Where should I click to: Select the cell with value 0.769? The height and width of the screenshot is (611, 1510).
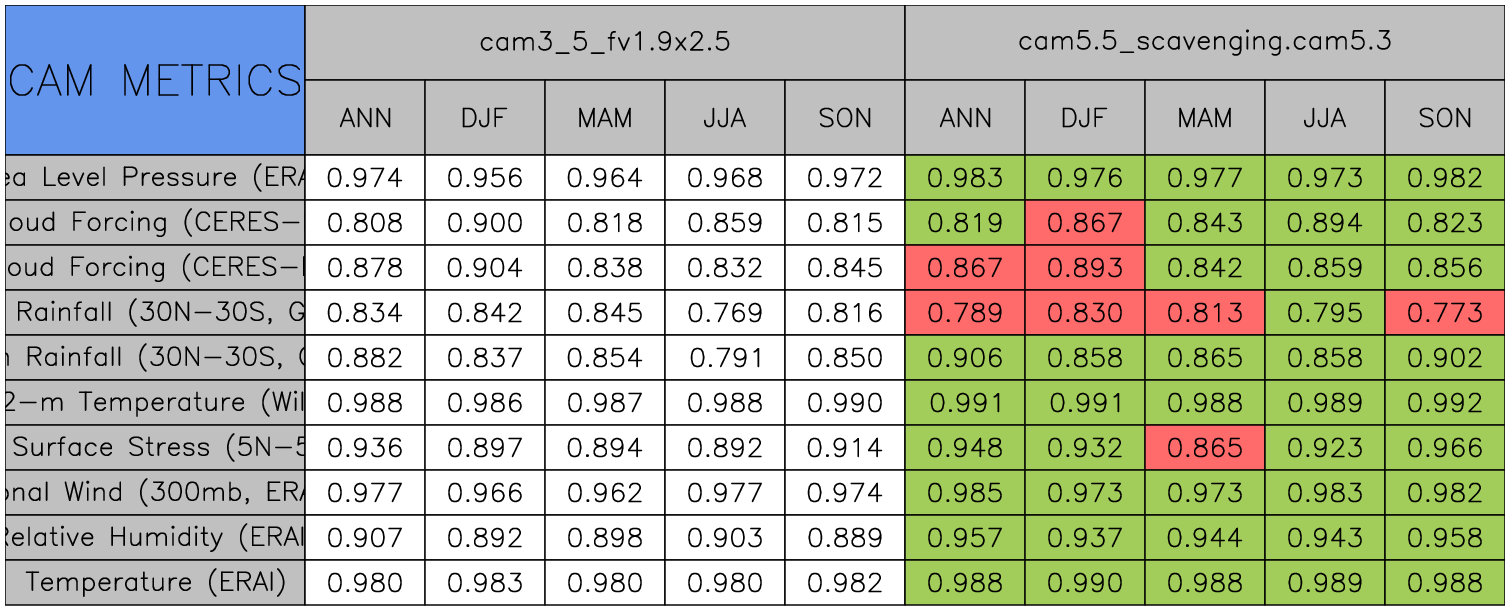pos(724,313)
